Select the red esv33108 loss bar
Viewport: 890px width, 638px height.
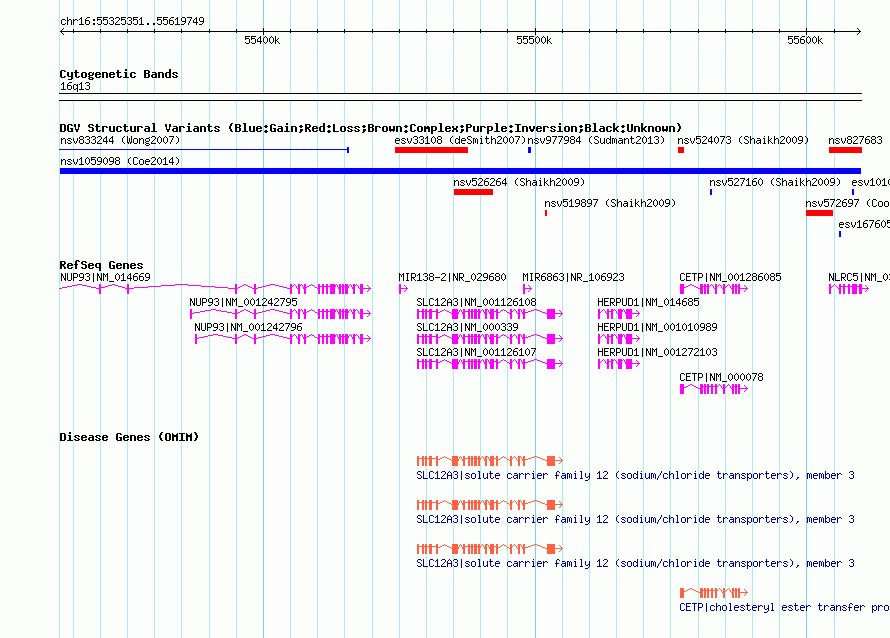click(x=431, y=150)
